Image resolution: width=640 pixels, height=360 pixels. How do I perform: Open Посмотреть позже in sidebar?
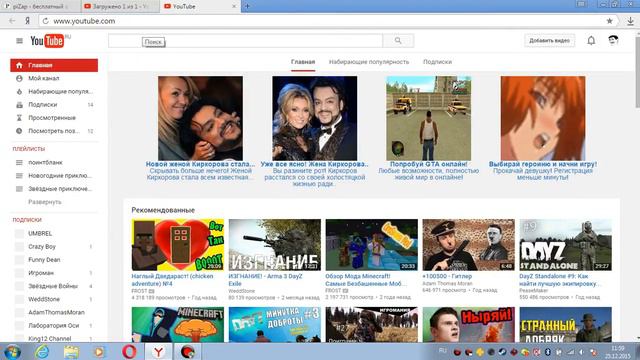pyautogui.click(x=54, y=131)
